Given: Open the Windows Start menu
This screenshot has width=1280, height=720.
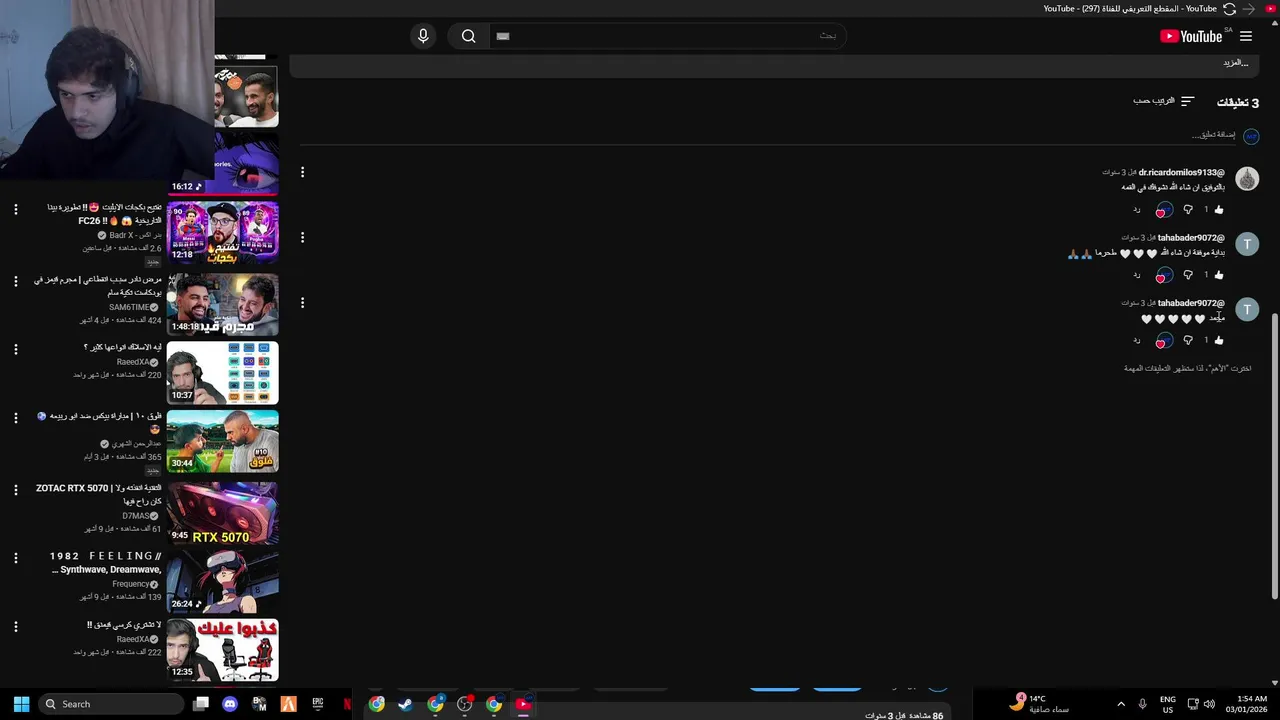Looking at the screenshot, I should pos(21,704).
